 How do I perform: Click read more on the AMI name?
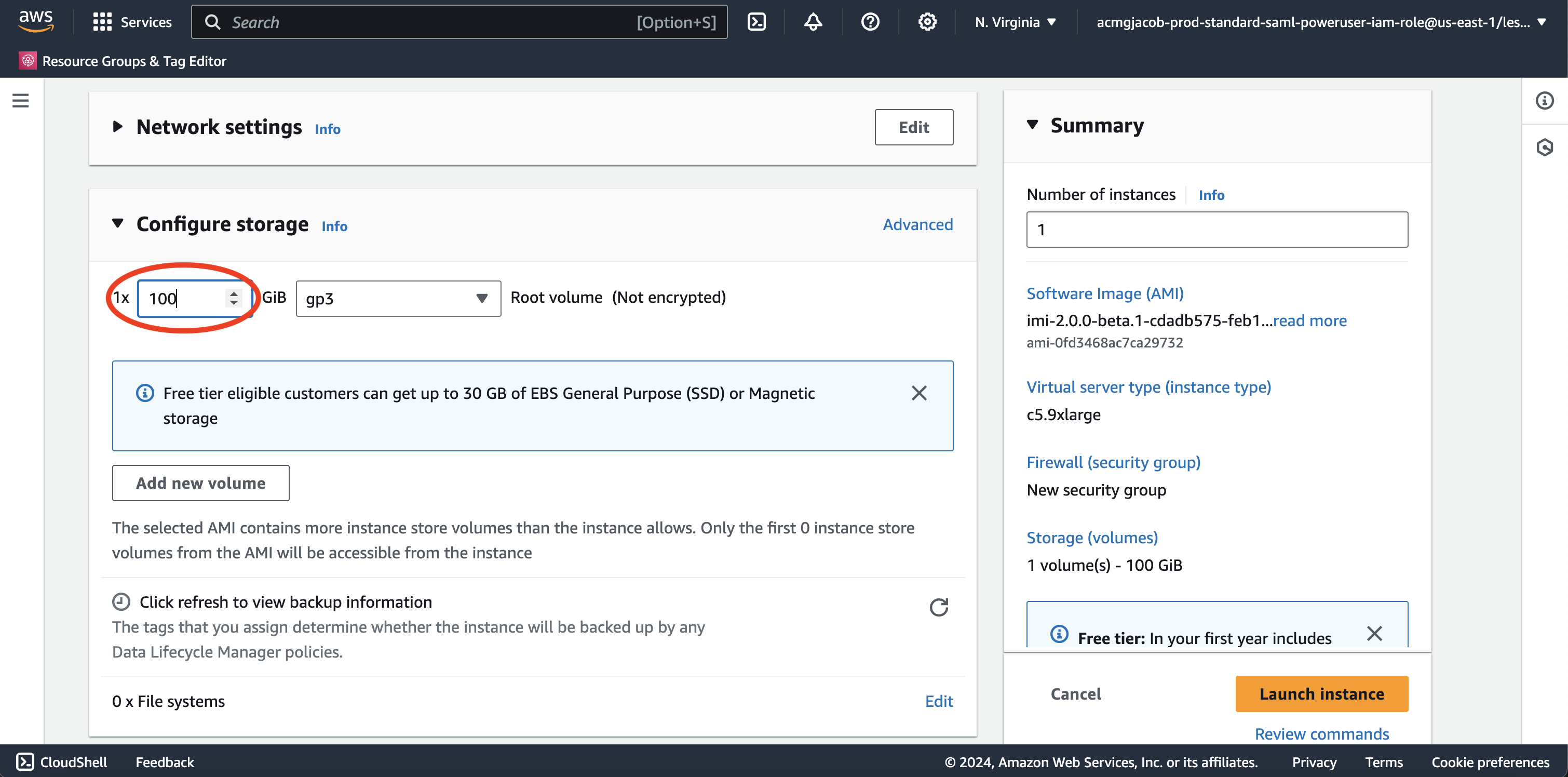coord(1310,320)
